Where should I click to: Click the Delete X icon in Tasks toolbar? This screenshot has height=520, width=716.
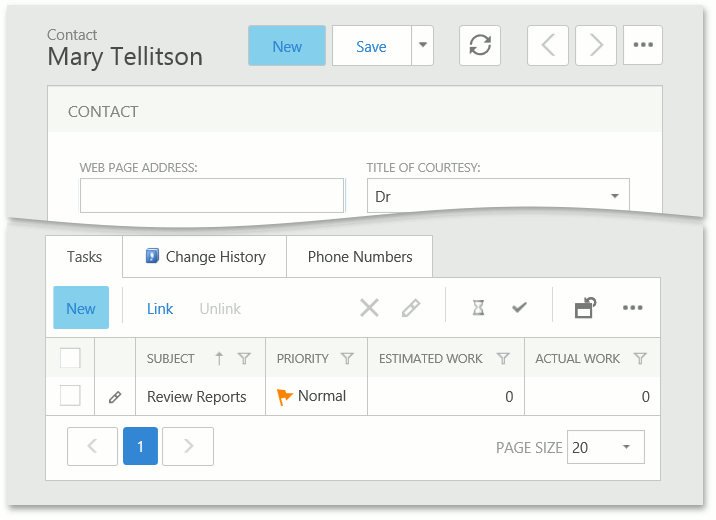(x=369, y=308)
